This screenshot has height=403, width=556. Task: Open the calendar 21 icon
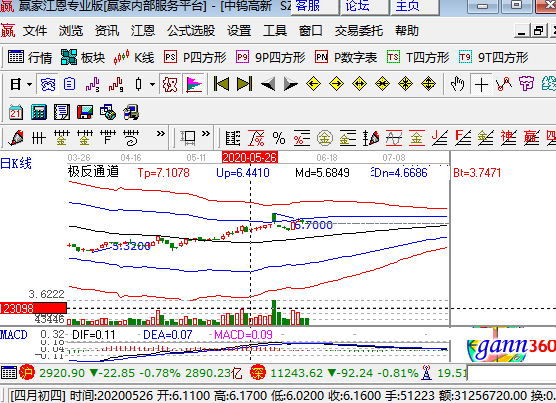click(x=16, y=113)
